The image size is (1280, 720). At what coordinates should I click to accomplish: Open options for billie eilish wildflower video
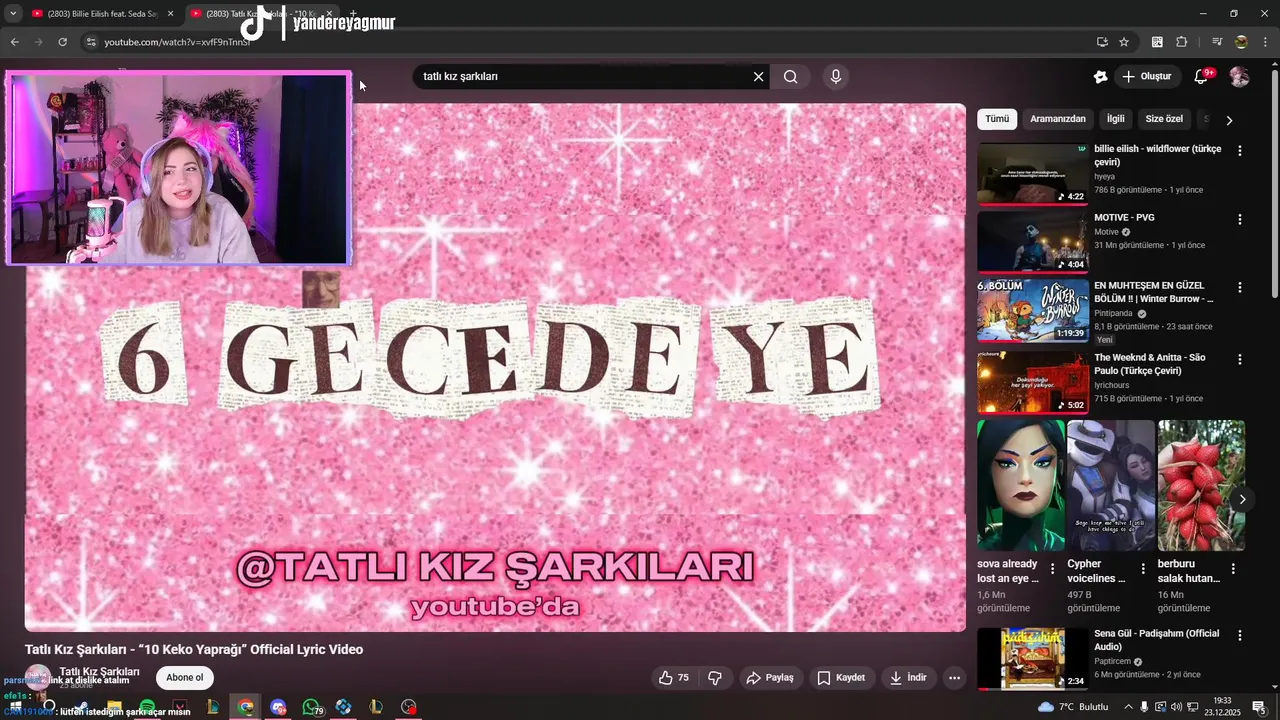point(1240,151)
